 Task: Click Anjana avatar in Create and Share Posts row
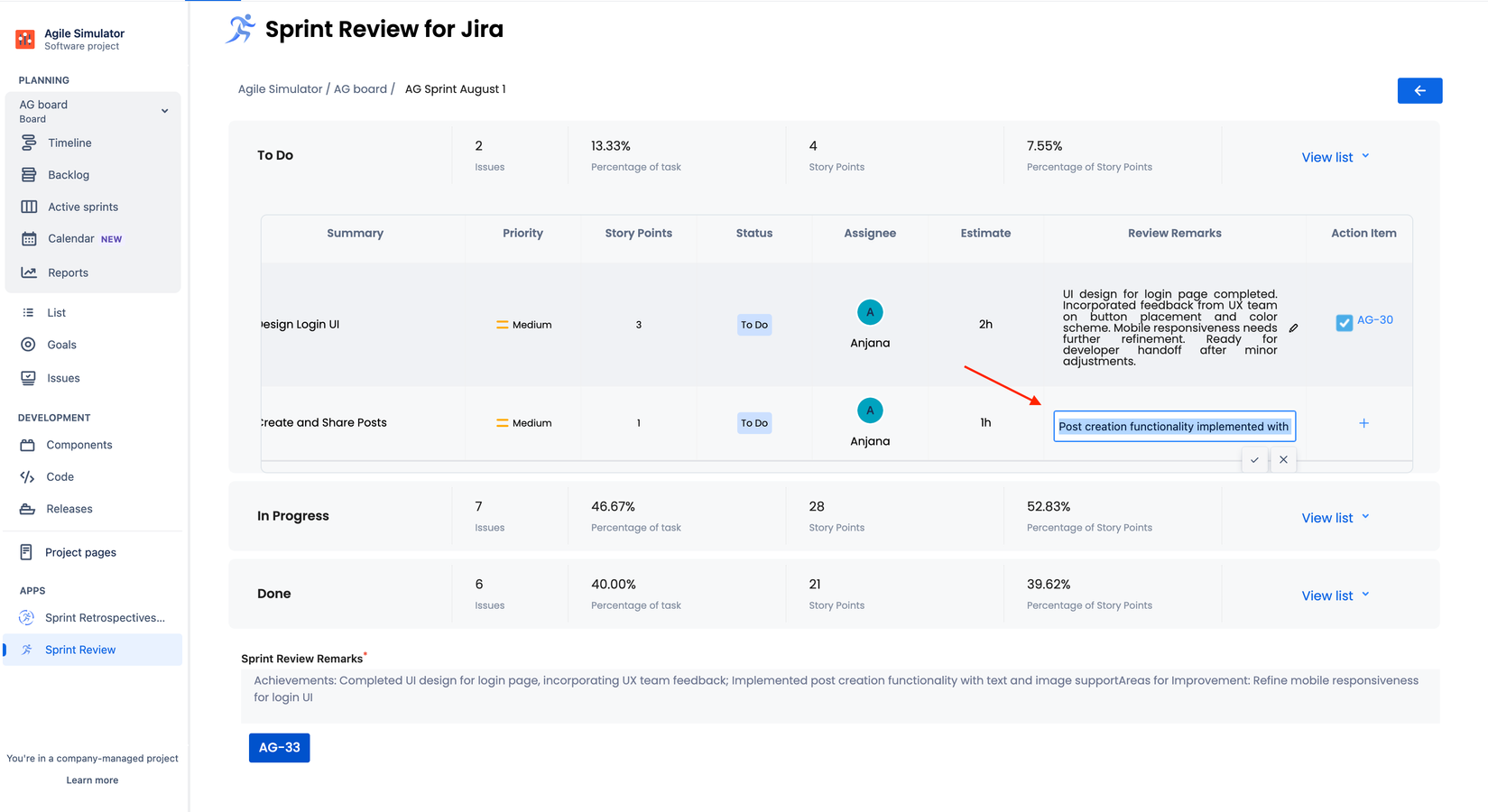click(870, 411)
